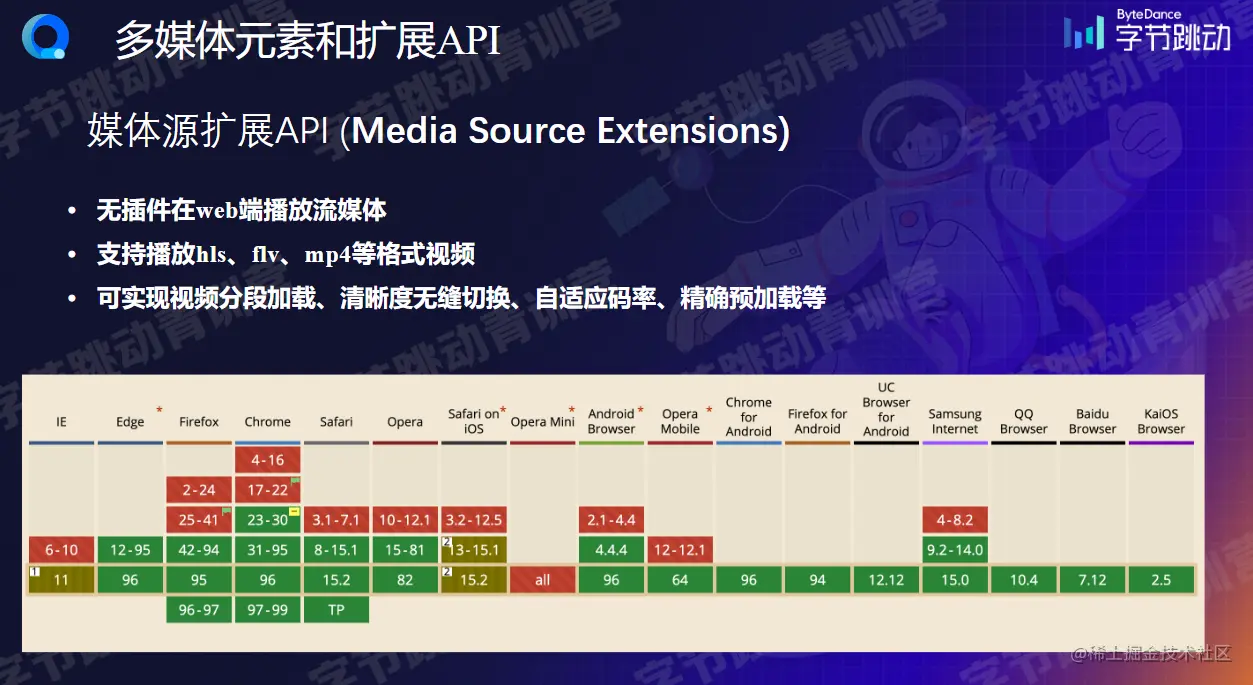
Task: Click the red iOS Safari 3.2-12.5 cell
Action: (x=474, y=520)
